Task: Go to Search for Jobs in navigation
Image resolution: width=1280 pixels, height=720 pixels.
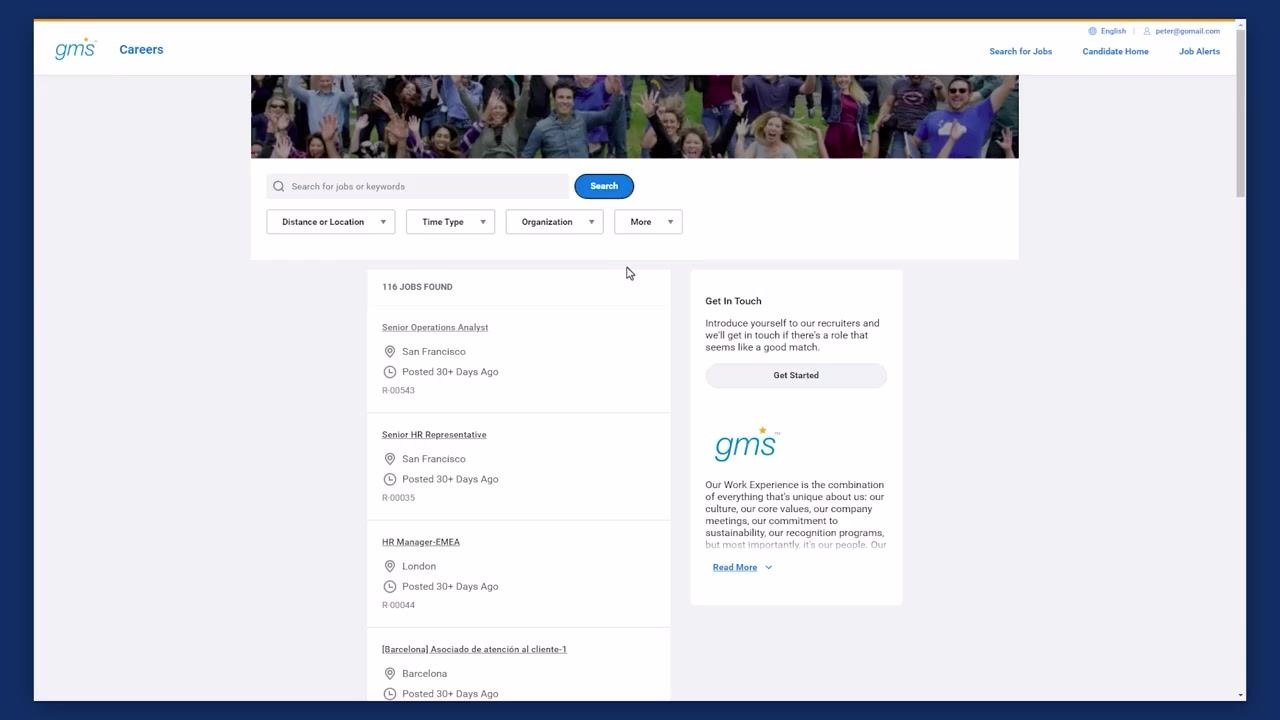Action: (1020, 52)
